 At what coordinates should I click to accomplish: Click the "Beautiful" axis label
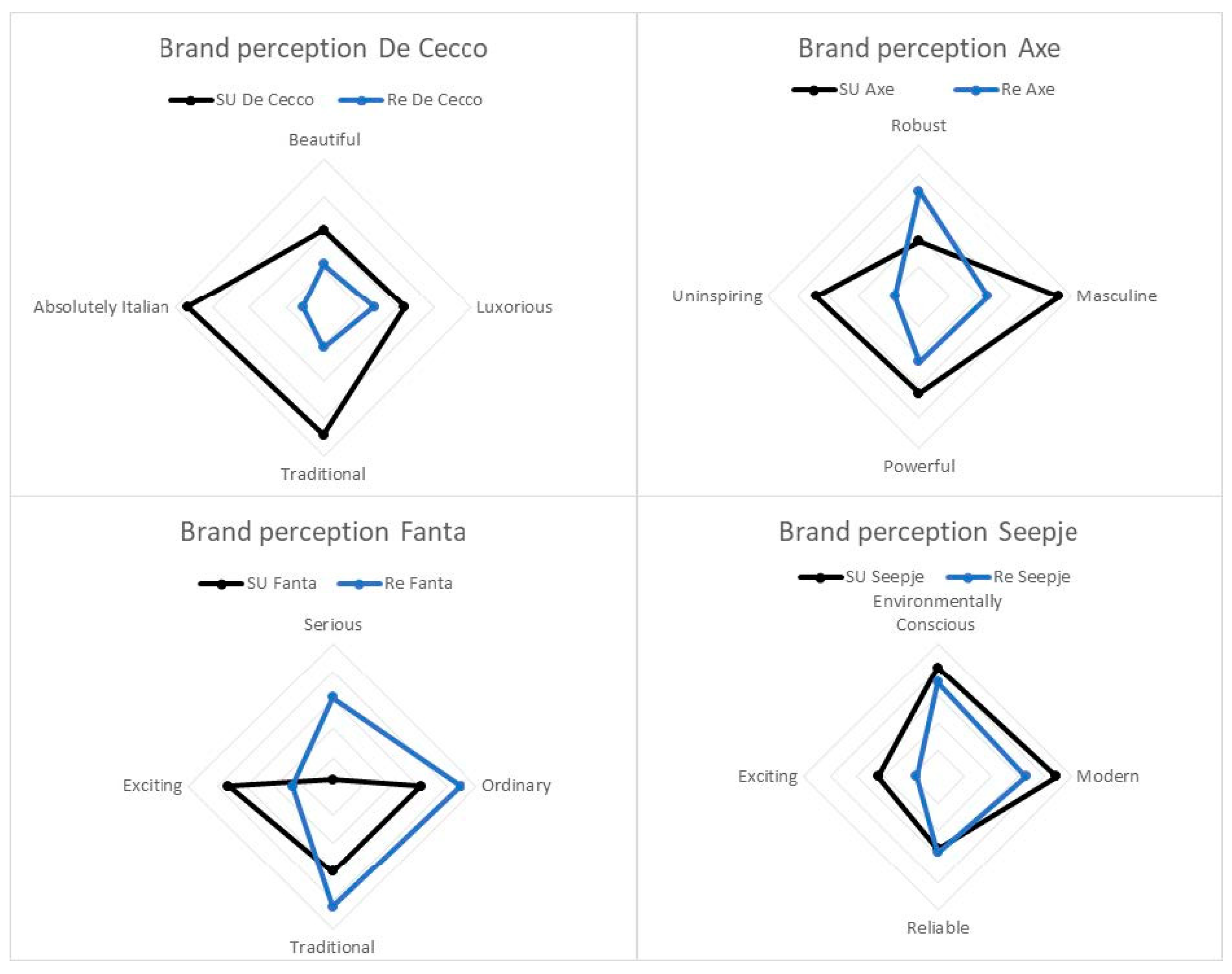(x=324, y=140)
